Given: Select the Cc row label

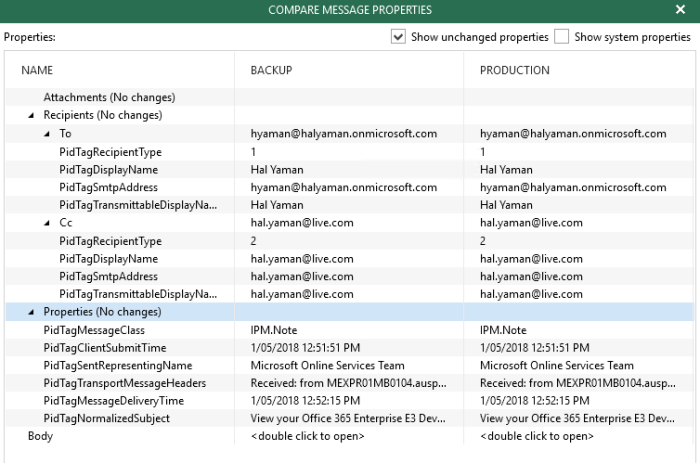Looking at the screenshot, I should 66,223.
